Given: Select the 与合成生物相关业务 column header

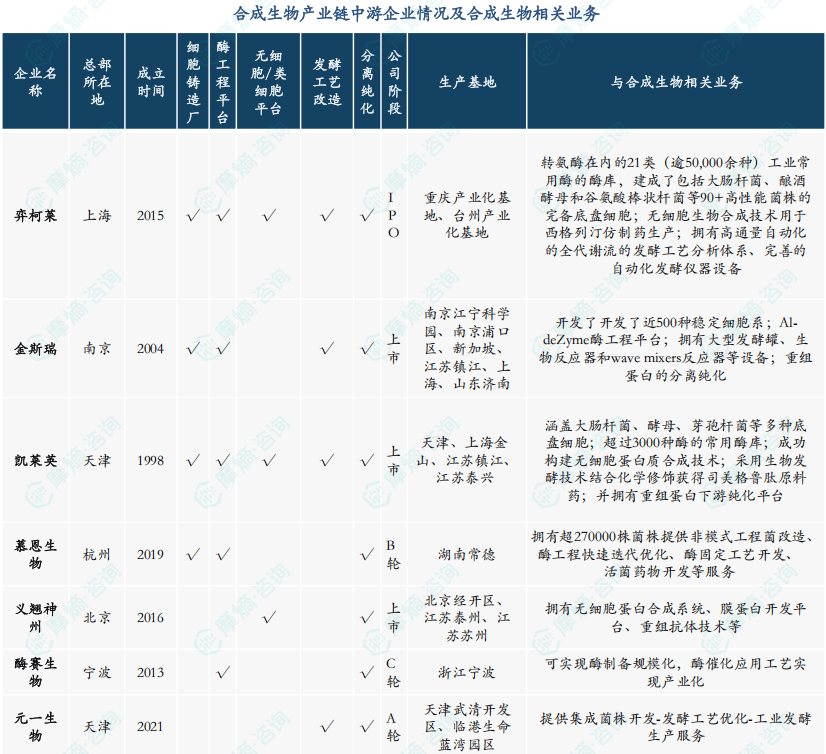Looking at the screenshot, I should coord(676,81).
